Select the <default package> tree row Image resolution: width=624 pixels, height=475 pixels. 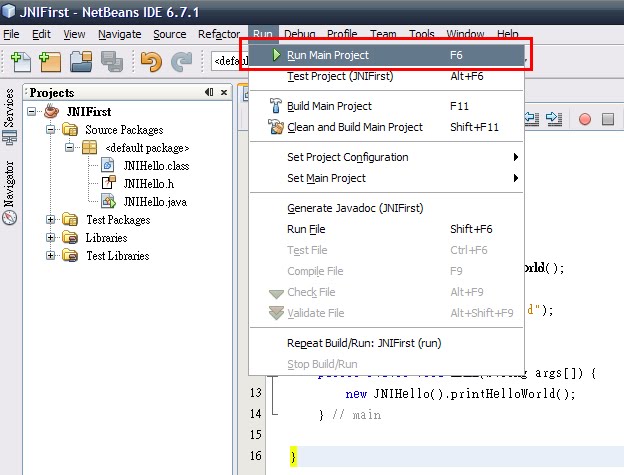(147, 148)
